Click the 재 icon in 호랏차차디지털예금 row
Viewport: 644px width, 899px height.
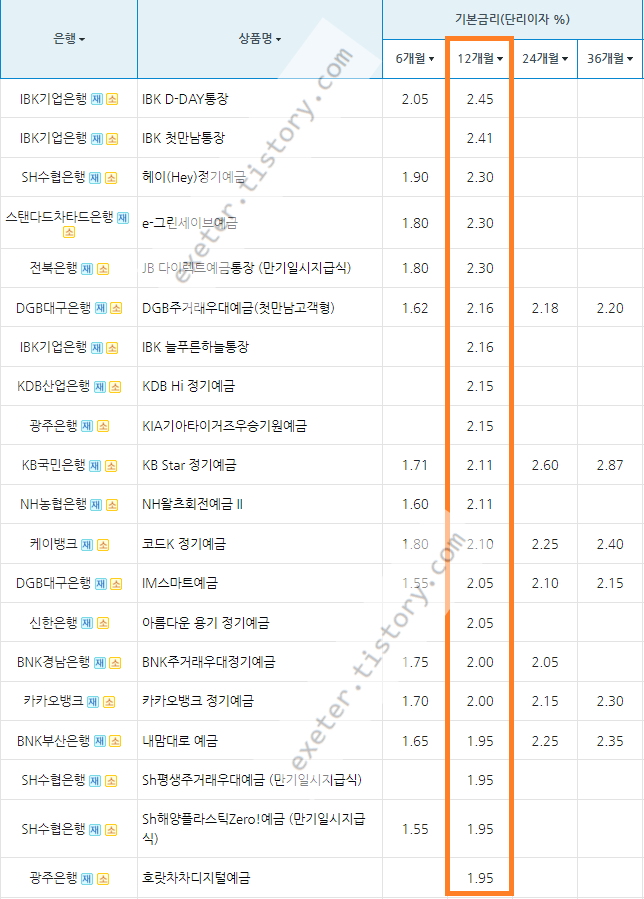(87, 878)
